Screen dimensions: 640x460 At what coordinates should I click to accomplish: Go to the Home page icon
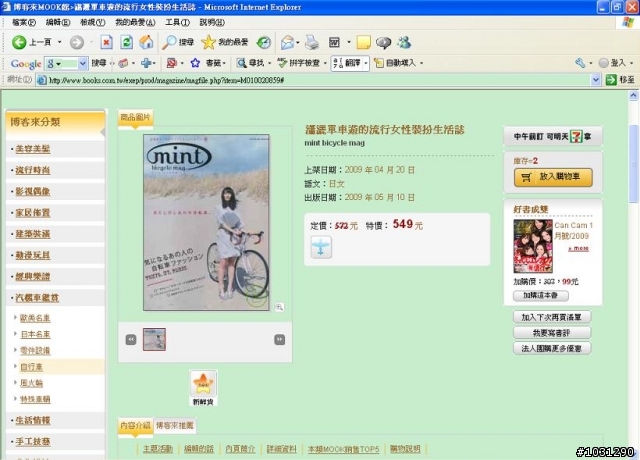(146, 42)
